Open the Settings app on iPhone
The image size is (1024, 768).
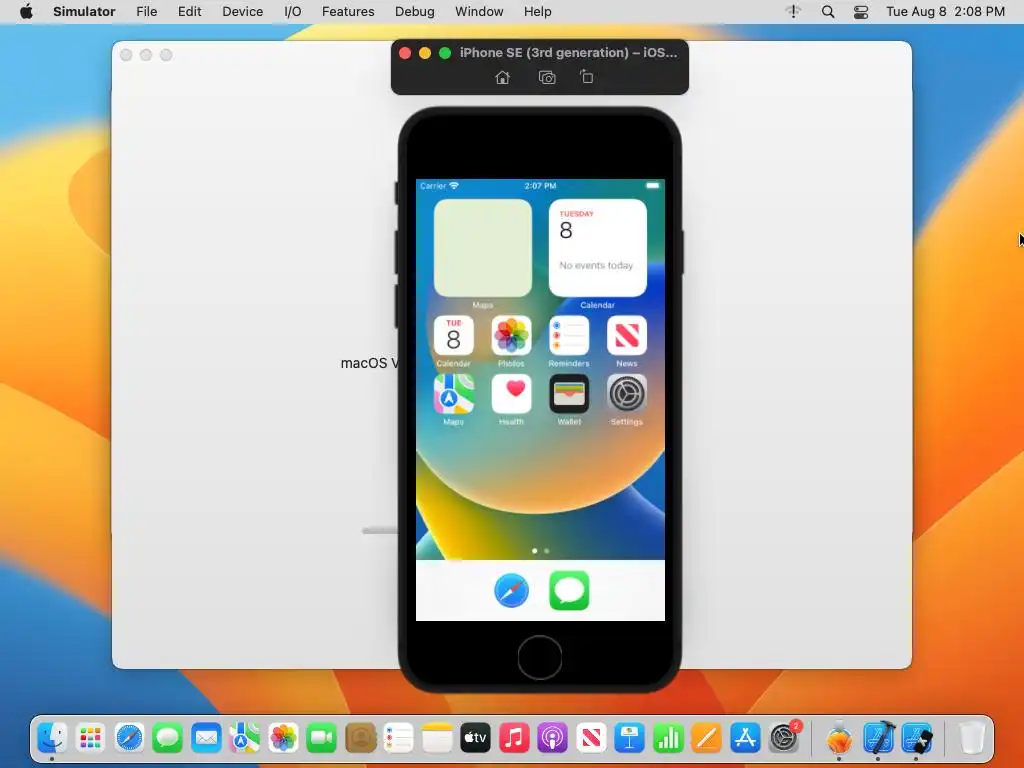pos(626,394)
